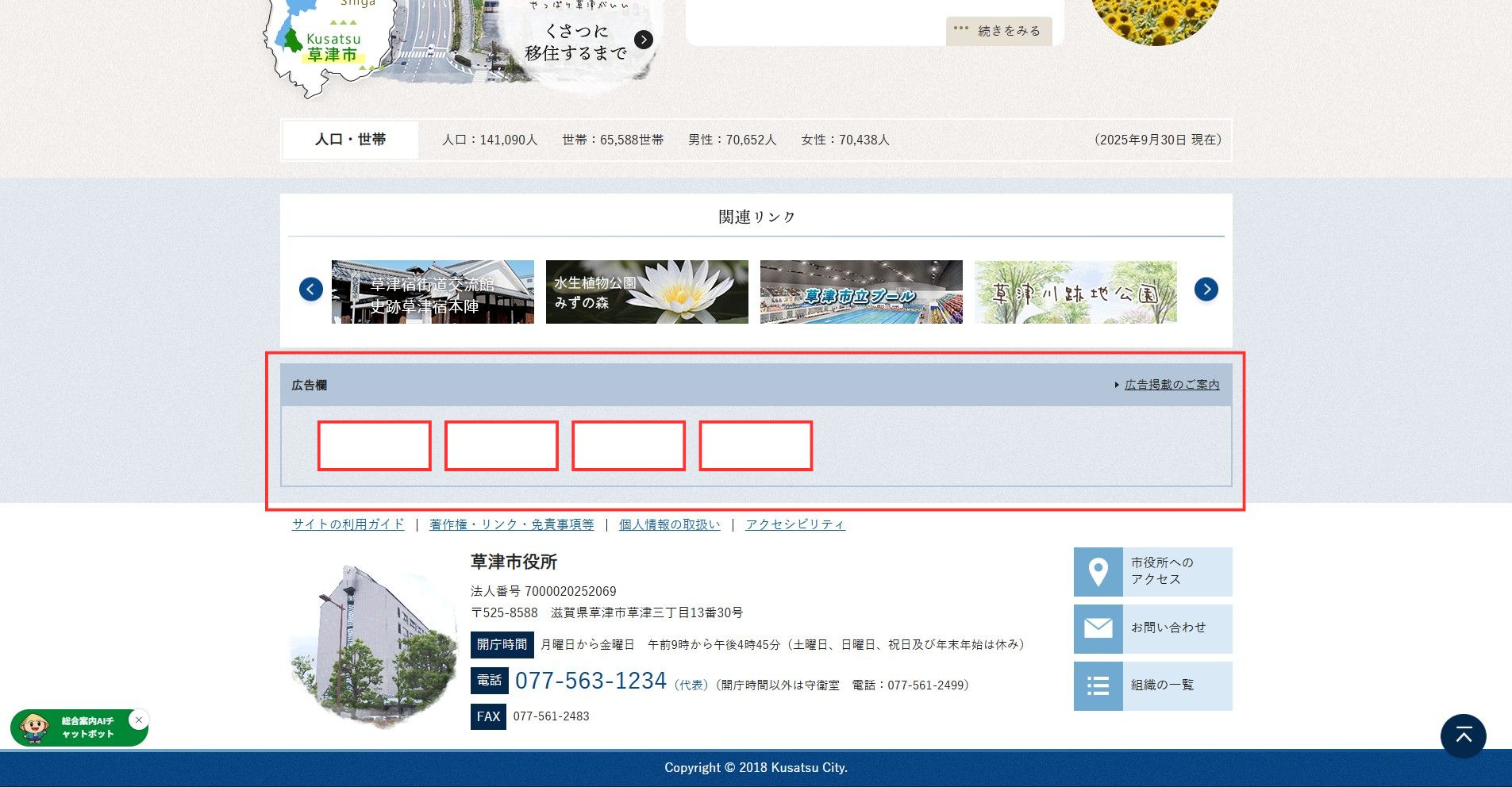Open the 草津宿街道交流館 banner

[433, 292]
